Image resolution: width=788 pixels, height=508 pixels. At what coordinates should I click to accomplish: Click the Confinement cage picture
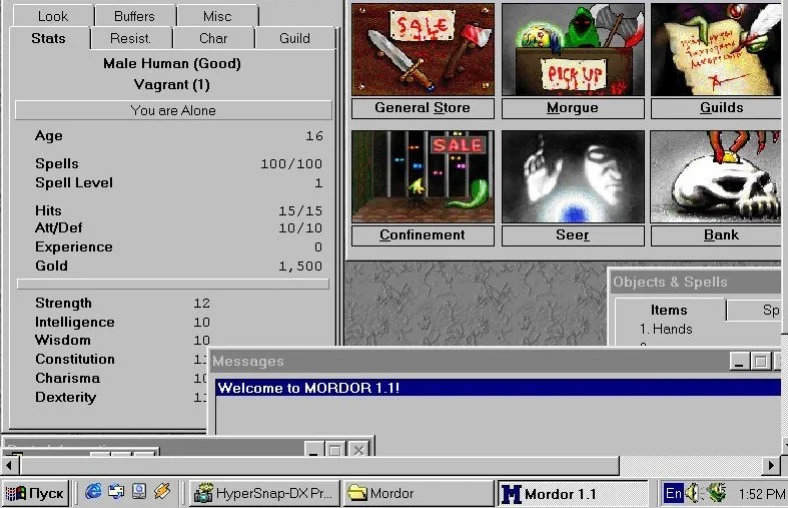coord(423,176)
